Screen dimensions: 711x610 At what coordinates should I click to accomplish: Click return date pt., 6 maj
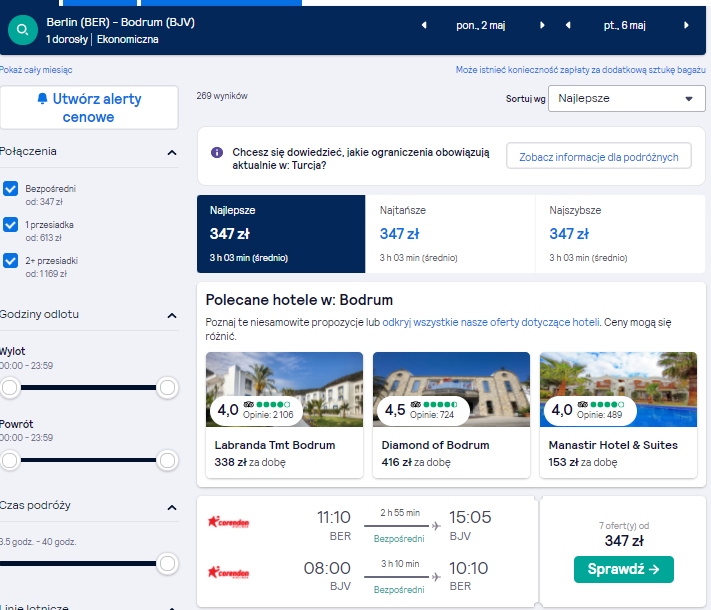click(x=624, y=25)
